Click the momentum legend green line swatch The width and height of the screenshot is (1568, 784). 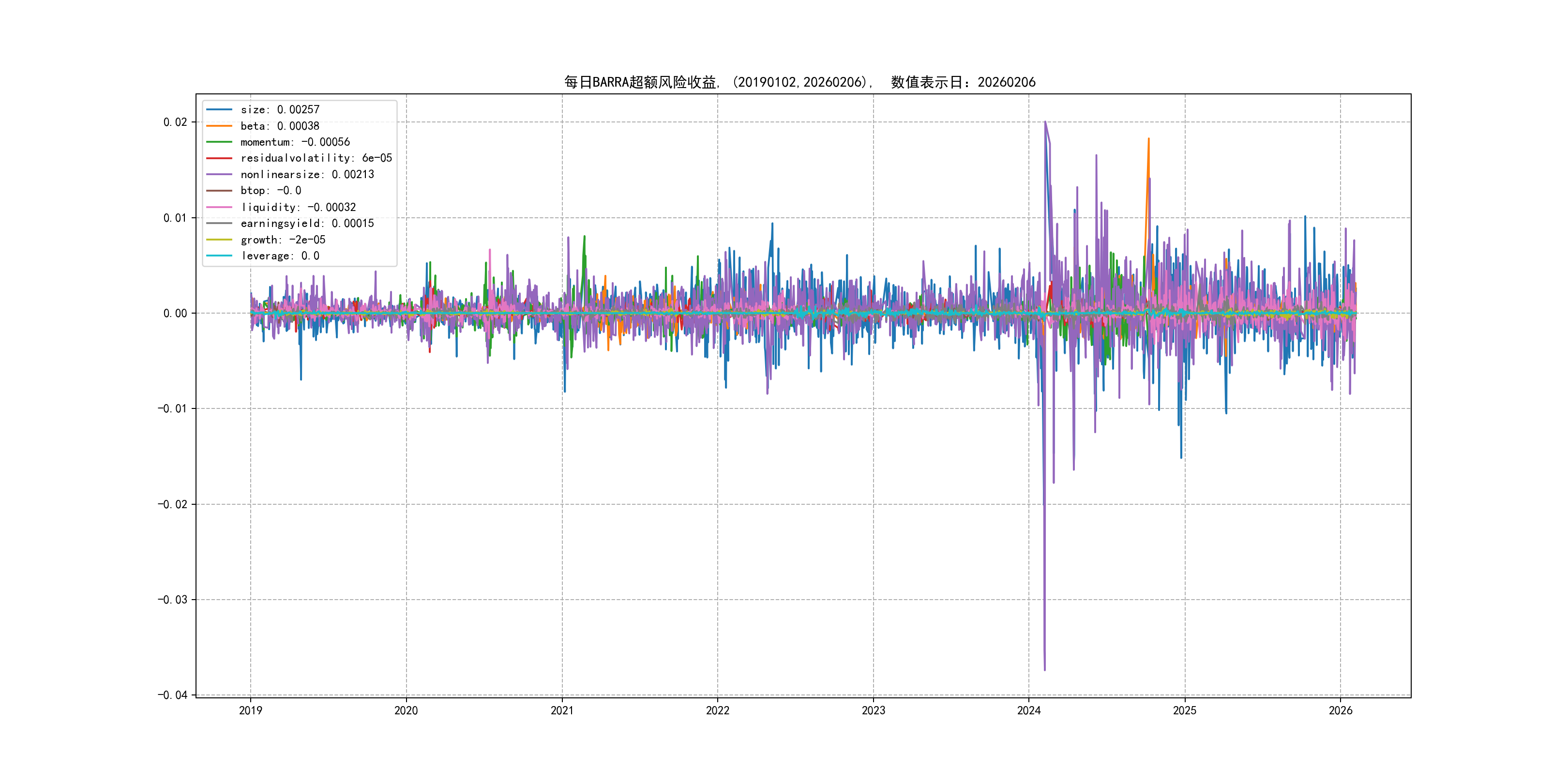(219, 142)
